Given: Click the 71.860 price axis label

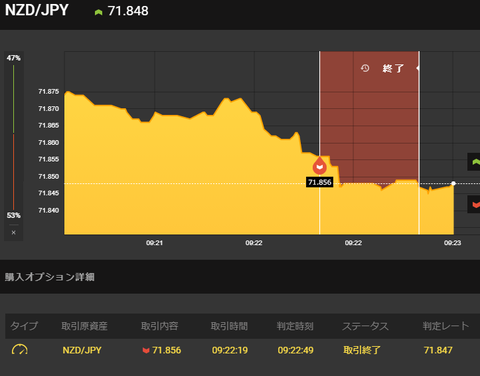Looking at the screenshot, I should [x=49, y=143].
